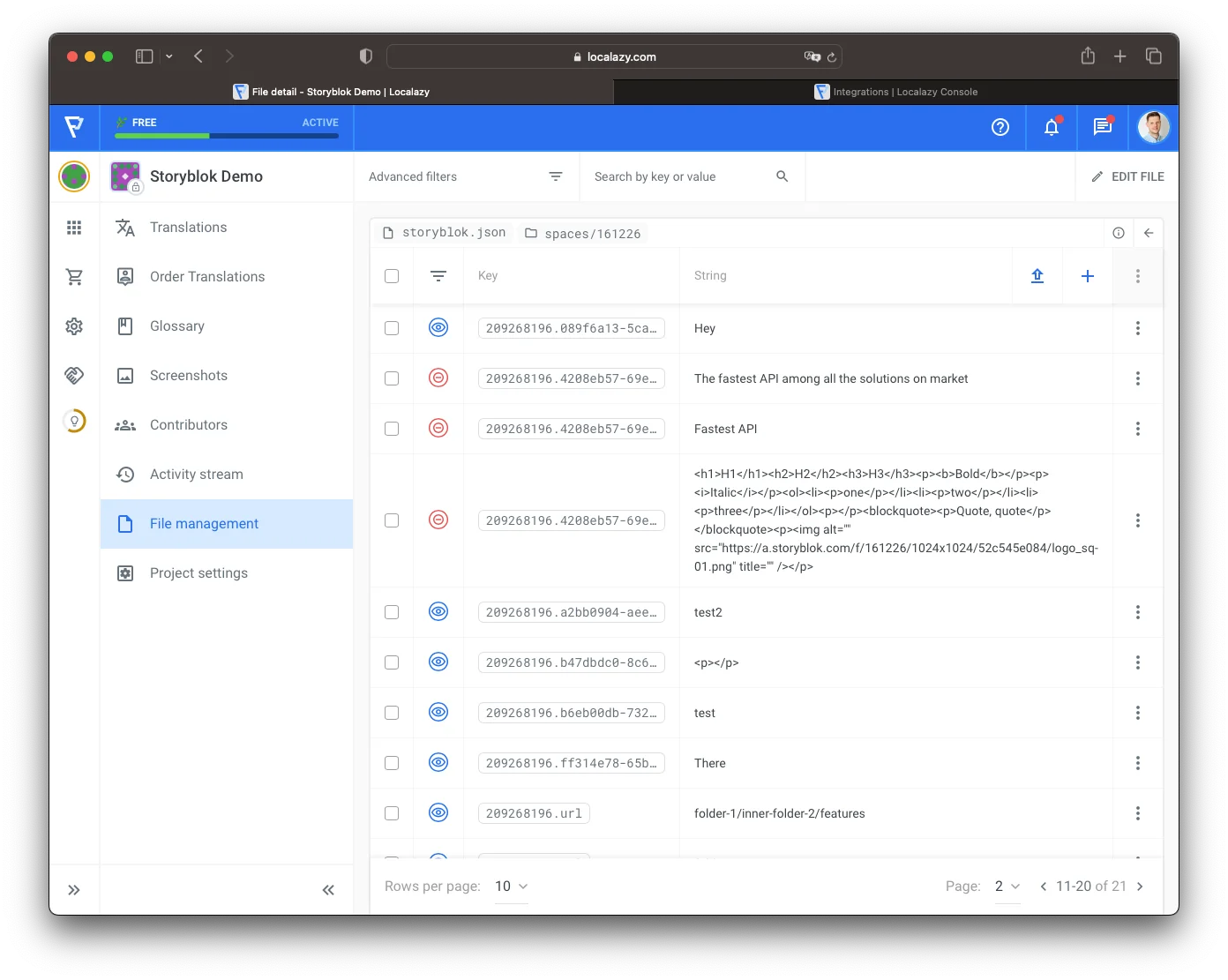This screenshot has width=1228, height=980.
Task: Select checkbox for 'The fastest API among' row
Action: click(x=392, y=378)
